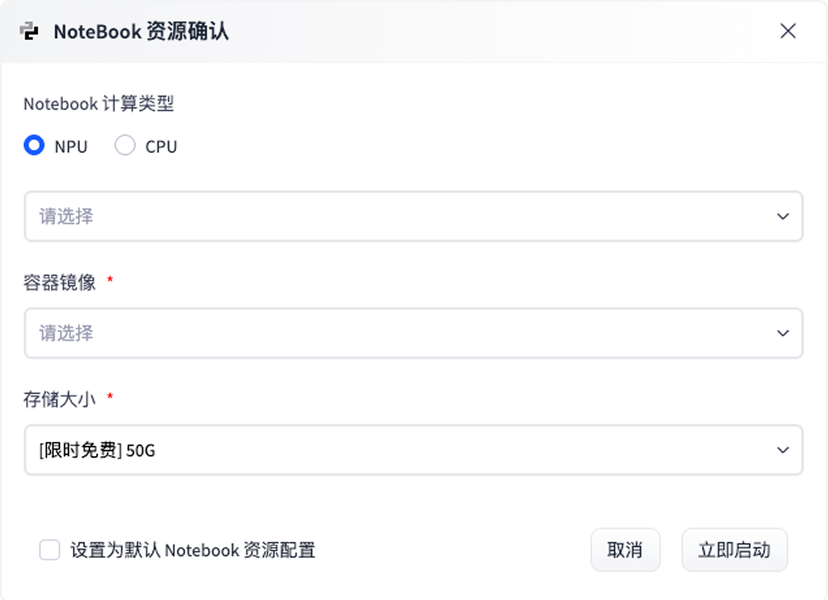This screenshot has height=600, width=828.
Task: Click the chevron on the compute type dropdown
Action: (x=783, y=216)
